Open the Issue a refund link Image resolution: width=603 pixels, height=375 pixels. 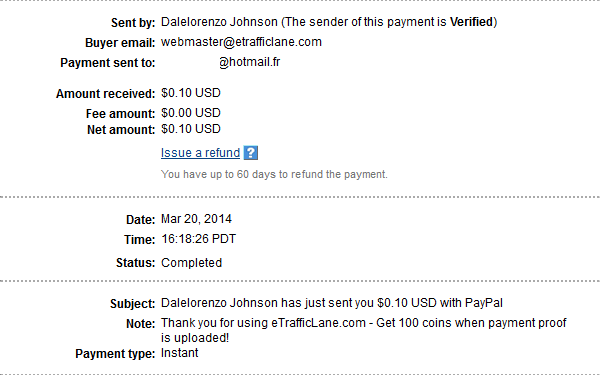pyautogui.click(x=200, y=153)
